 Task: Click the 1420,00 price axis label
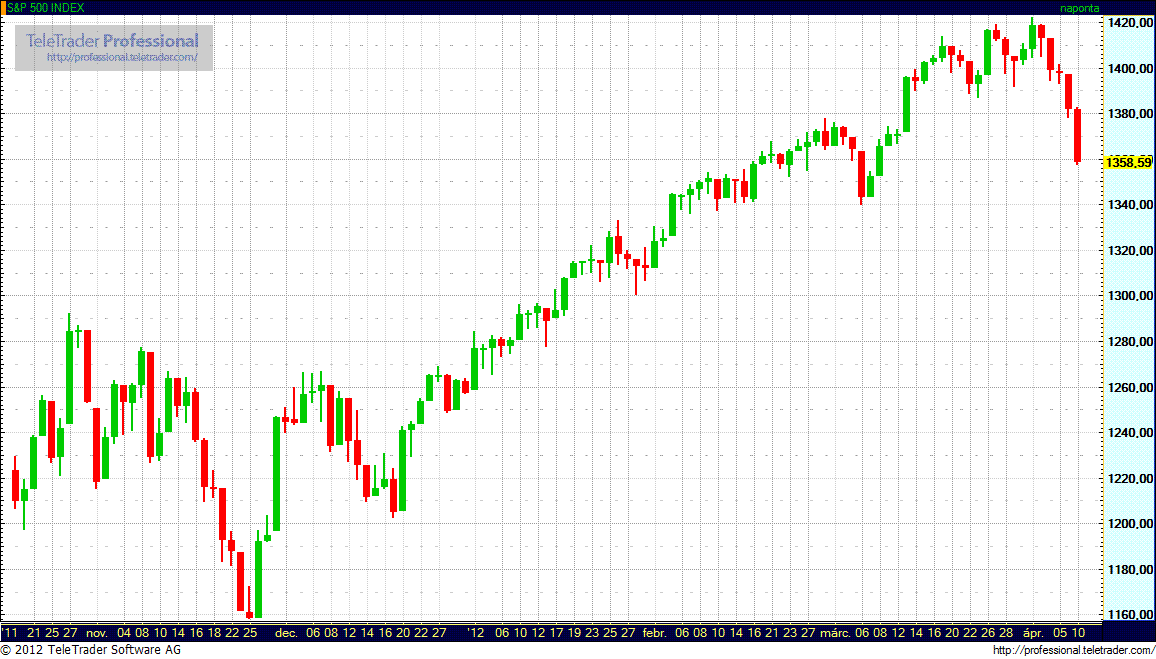pyautogui.click(x=1127, y=22)
